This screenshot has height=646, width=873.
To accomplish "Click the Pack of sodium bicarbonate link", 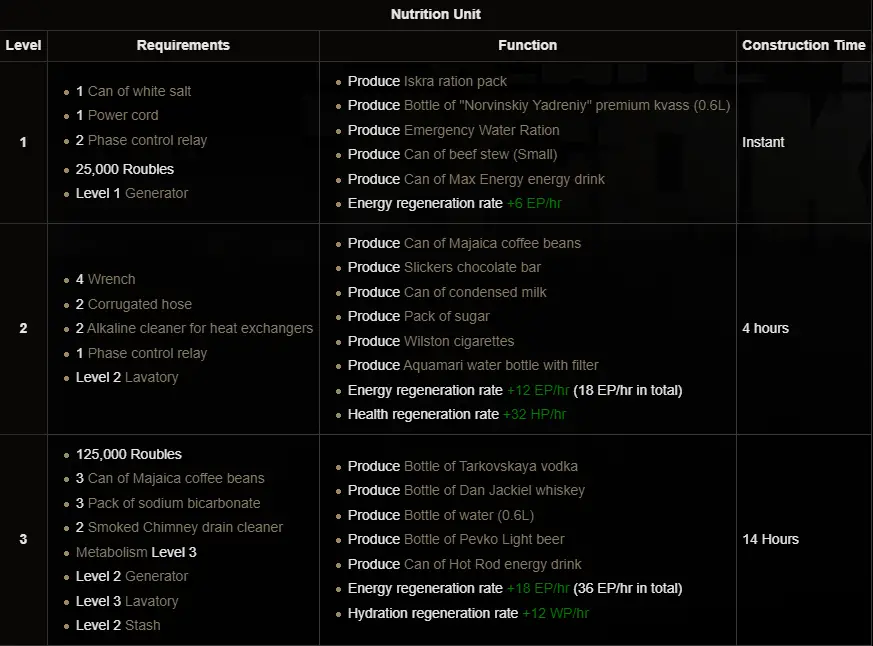I will pos(174,503).
